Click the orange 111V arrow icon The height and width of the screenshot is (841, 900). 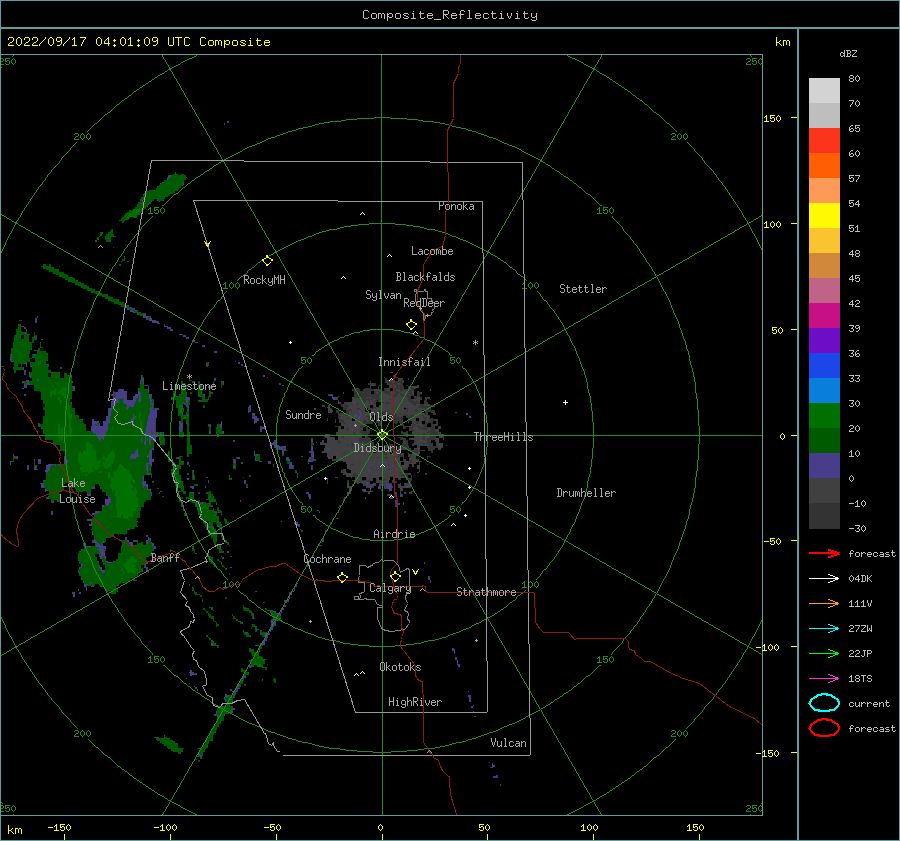[824, 603]
